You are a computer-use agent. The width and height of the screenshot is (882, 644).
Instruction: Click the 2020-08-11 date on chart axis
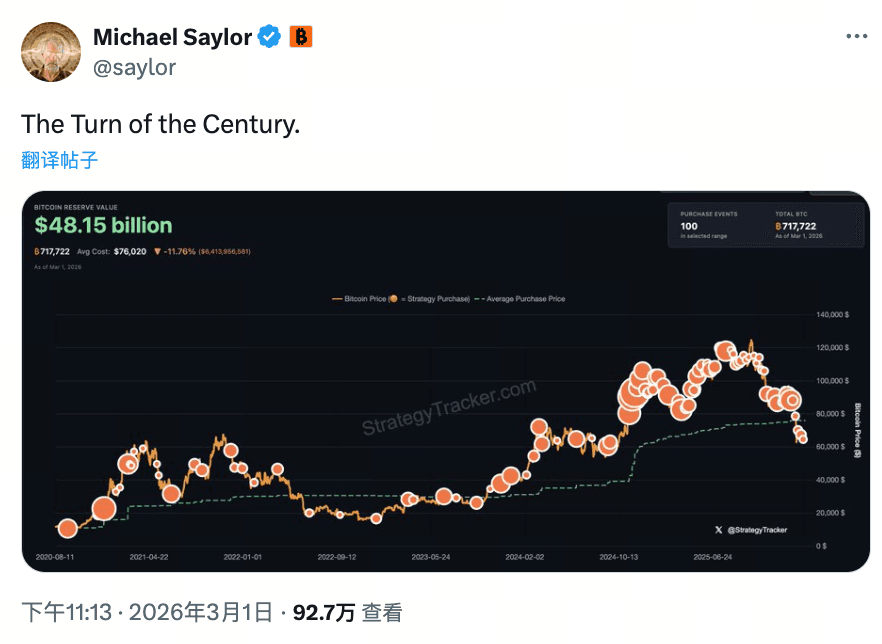coord(55,556)
